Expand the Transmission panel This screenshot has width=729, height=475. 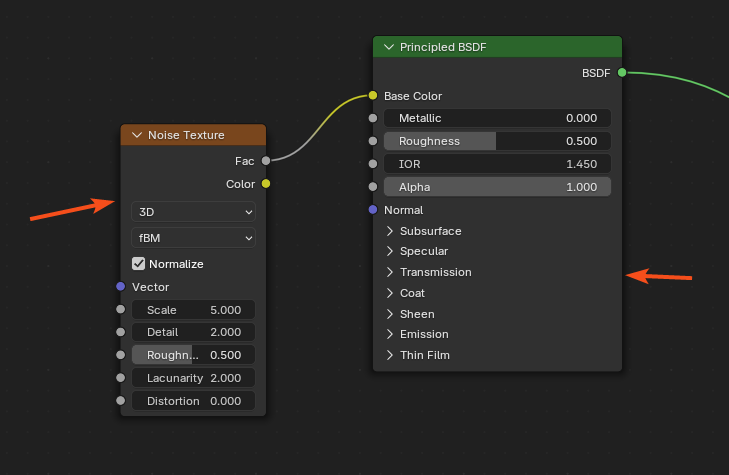(x=390, y=272)
